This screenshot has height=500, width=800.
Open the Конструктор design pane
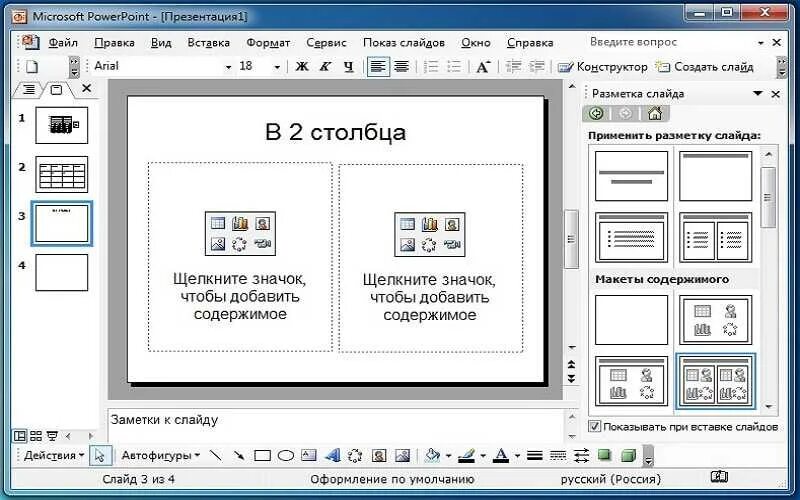603,67
